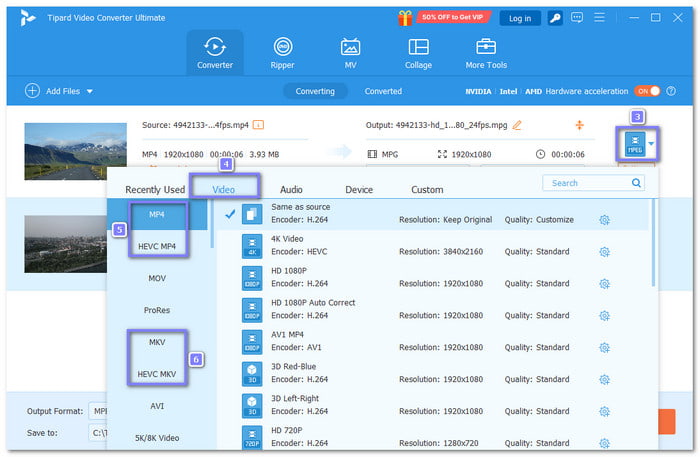This screenshot has height=457, width=700.
Task: Open the Ripper module
Action: 283,53
